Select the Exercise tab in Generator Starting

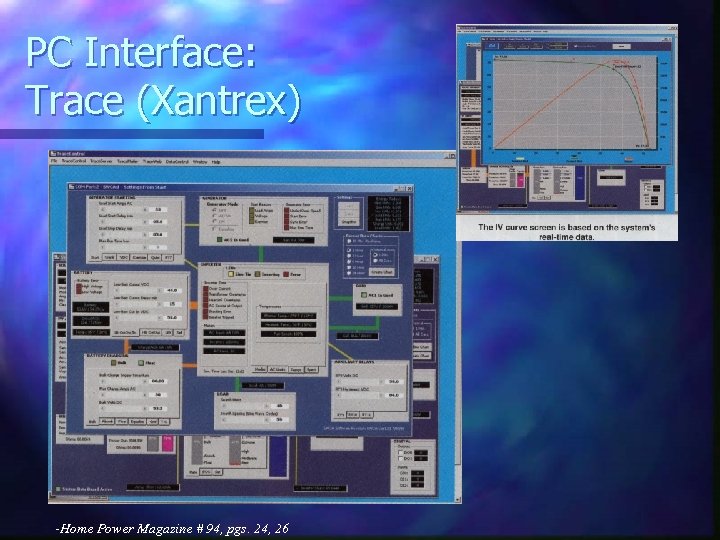pos(140,258)
